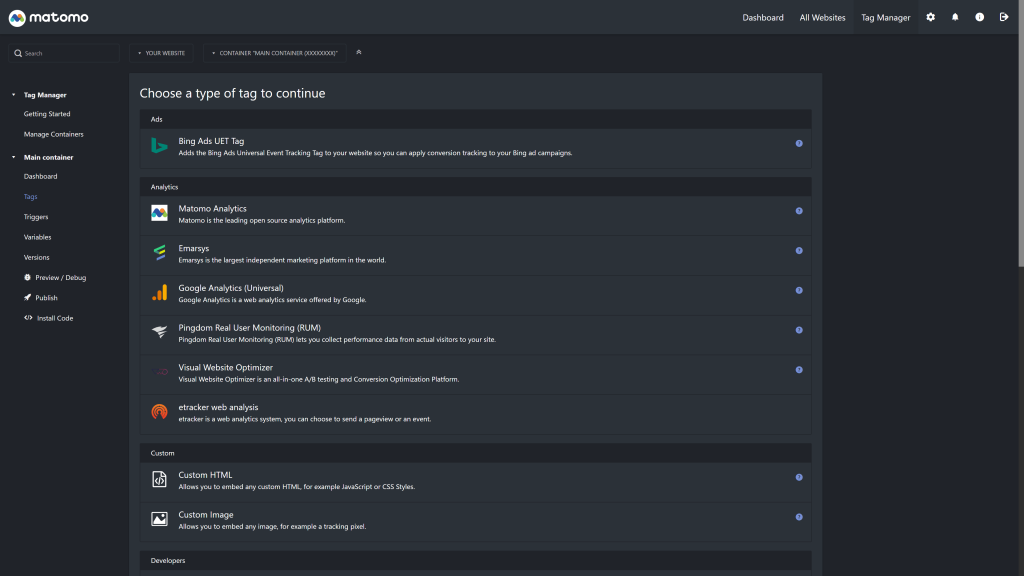Click the Bing Ads UET Tag logo icon
Screen dimensions: 1024x576
(159, 146)
